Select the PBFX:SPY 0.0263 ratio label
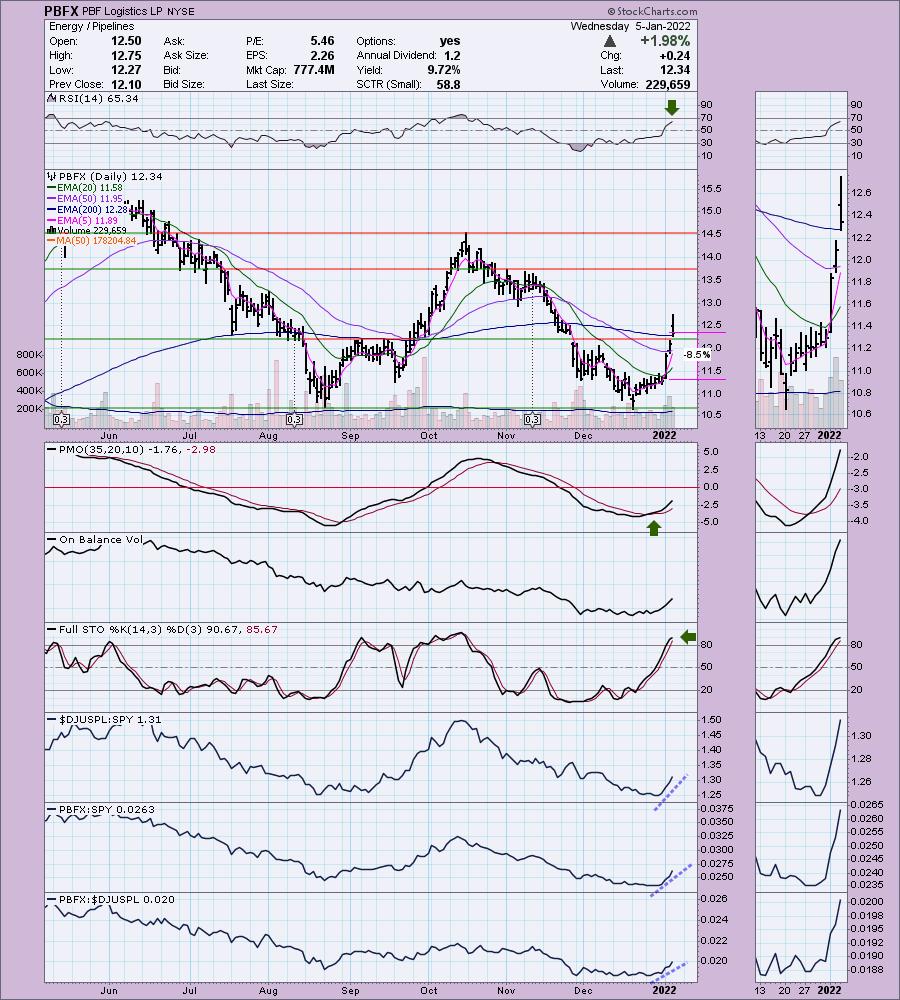The image size is (900, 1000). click(107, 809)
